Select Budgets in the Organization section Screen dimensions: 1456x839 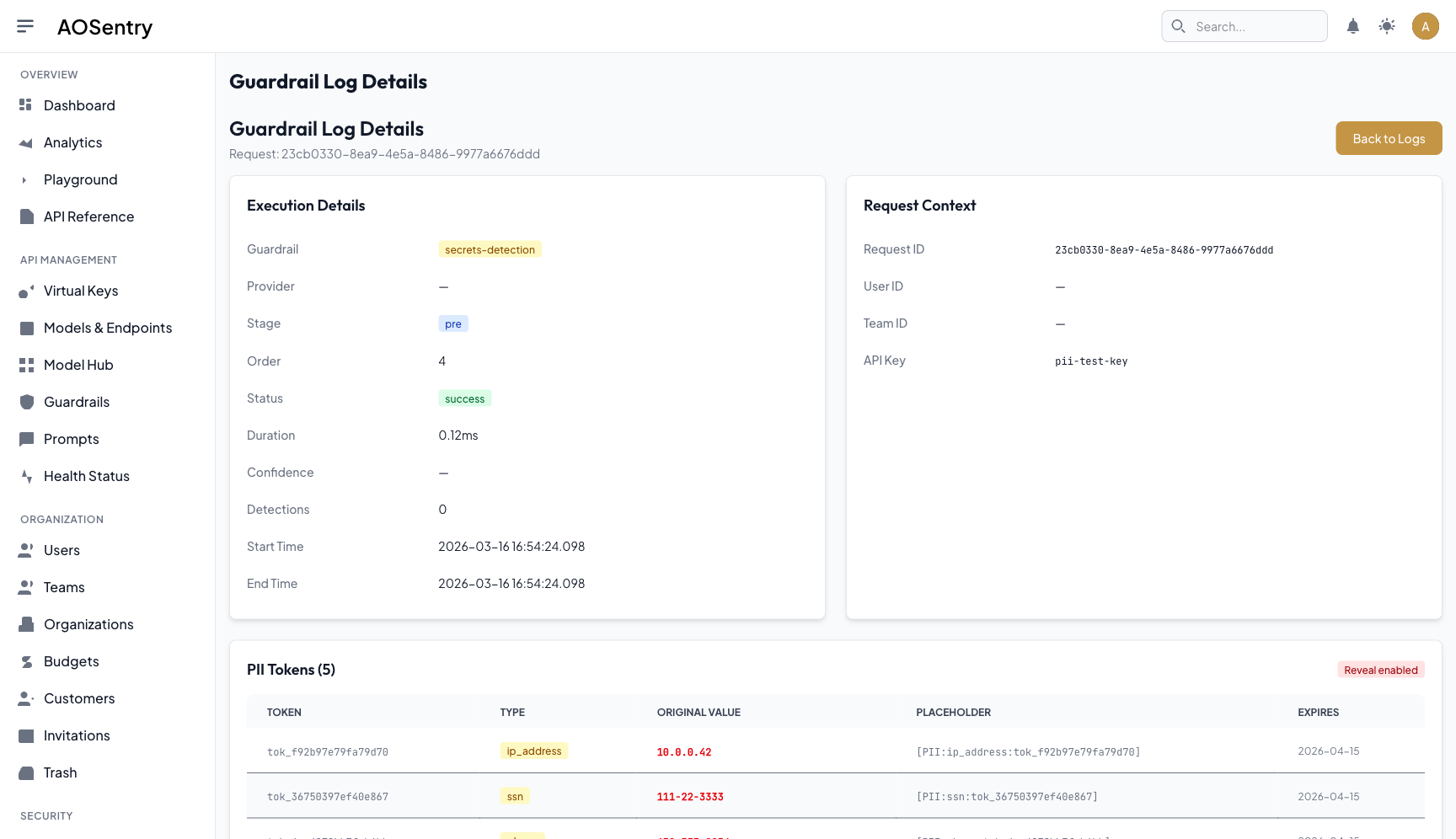click(71, 661)
